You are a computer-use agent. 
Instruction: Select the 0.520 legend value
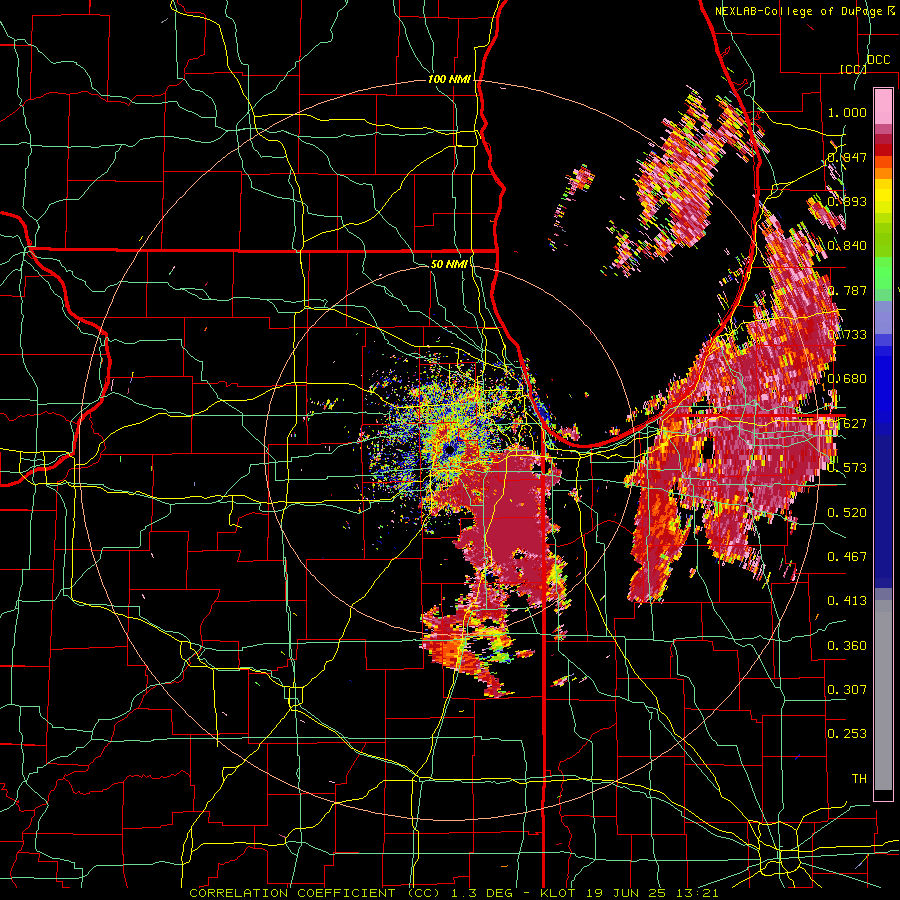click(847, 512)
